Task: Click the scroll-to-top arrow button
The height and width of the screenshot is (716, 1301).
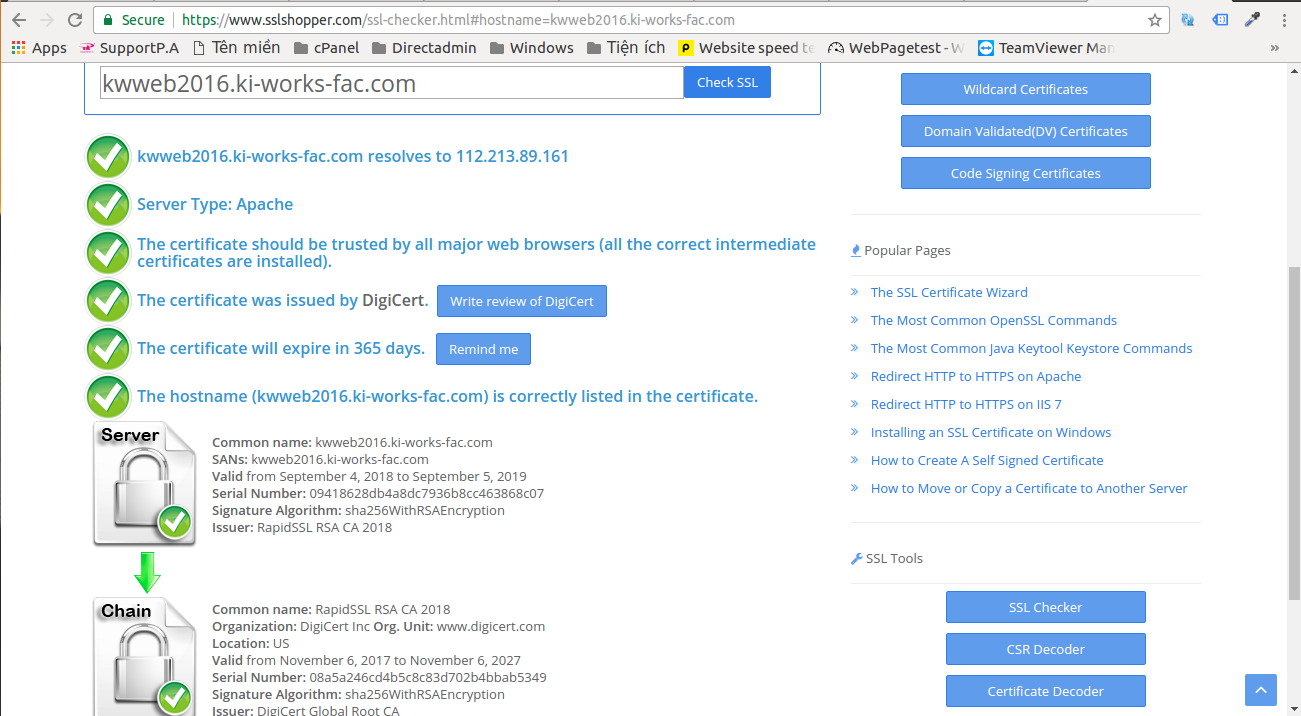Action: click(x=1260, y=690)
